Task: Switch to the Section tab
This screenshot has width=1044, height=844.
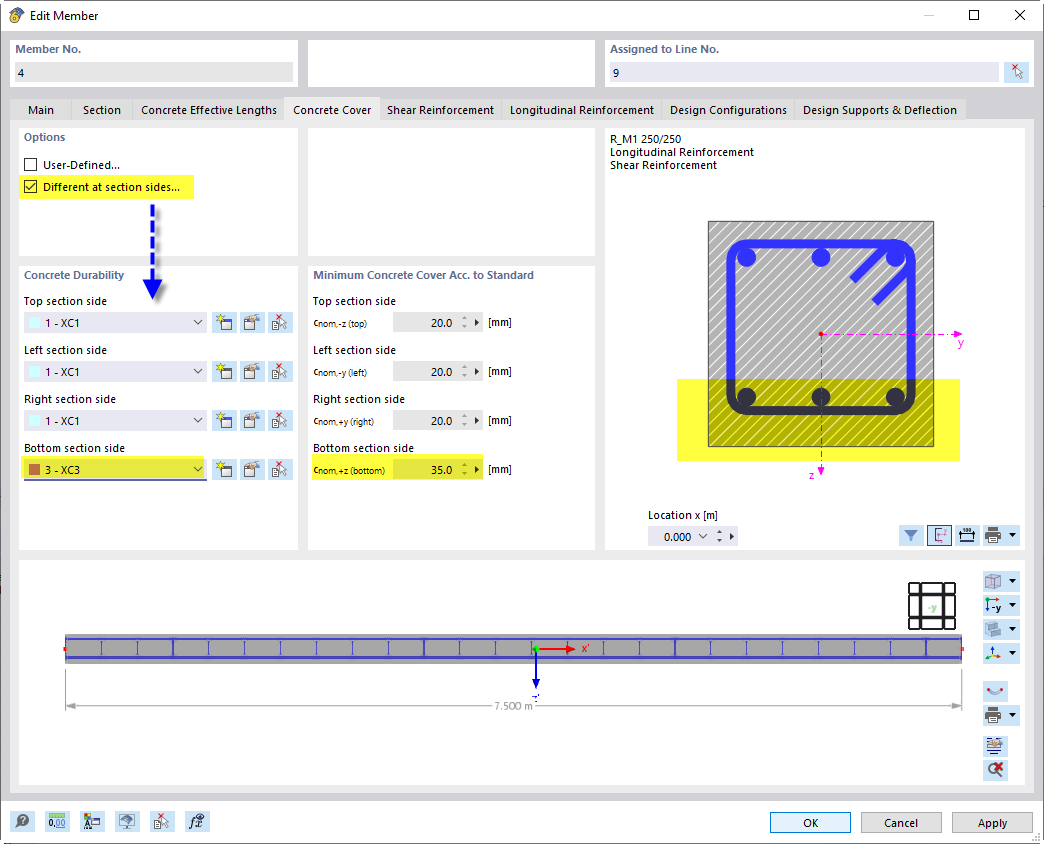Action: click(x=102, y=110)
